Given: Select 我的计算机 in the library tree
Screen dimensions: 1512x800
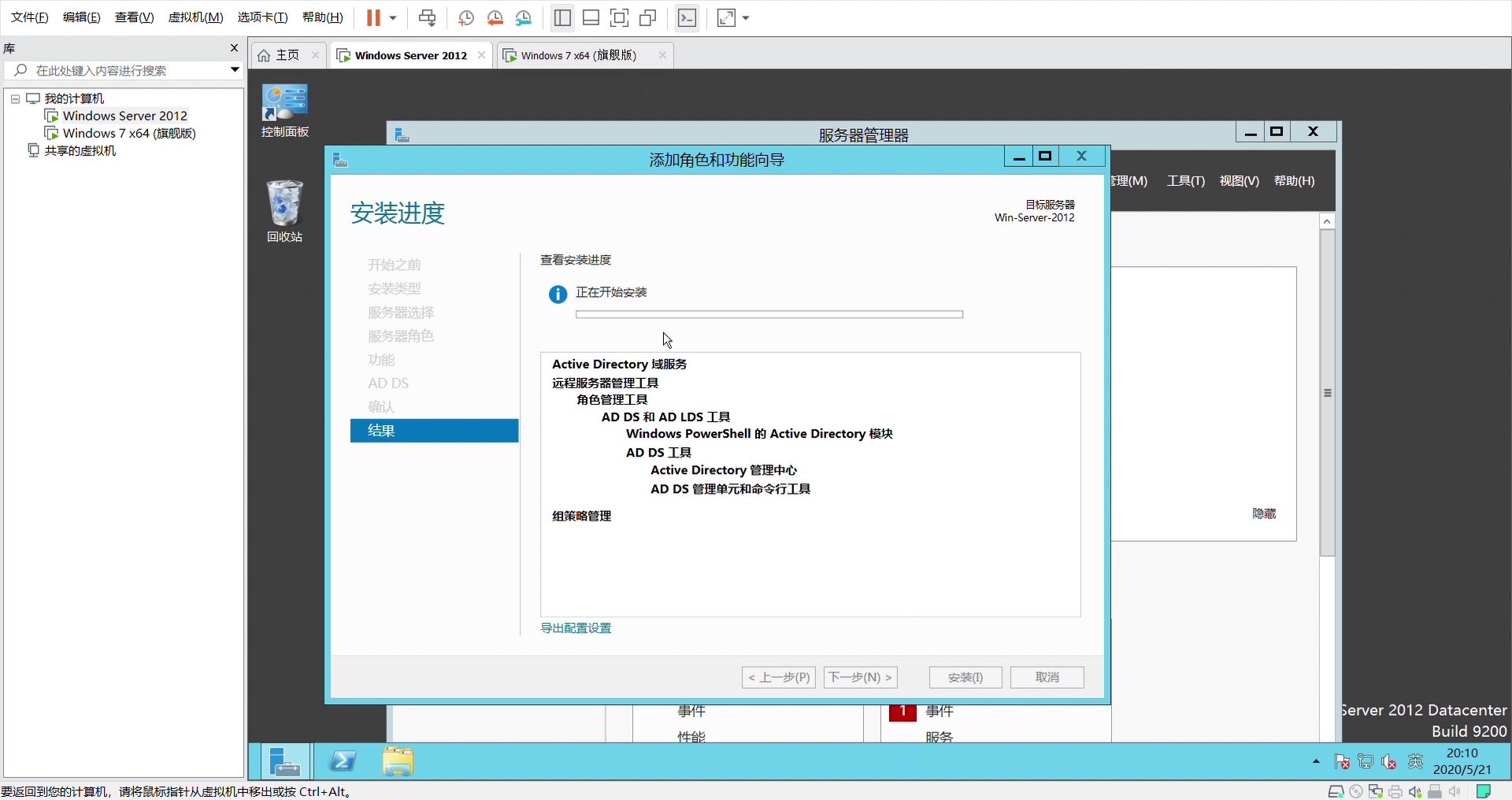Looking at the screenshot, I should 74,98.
